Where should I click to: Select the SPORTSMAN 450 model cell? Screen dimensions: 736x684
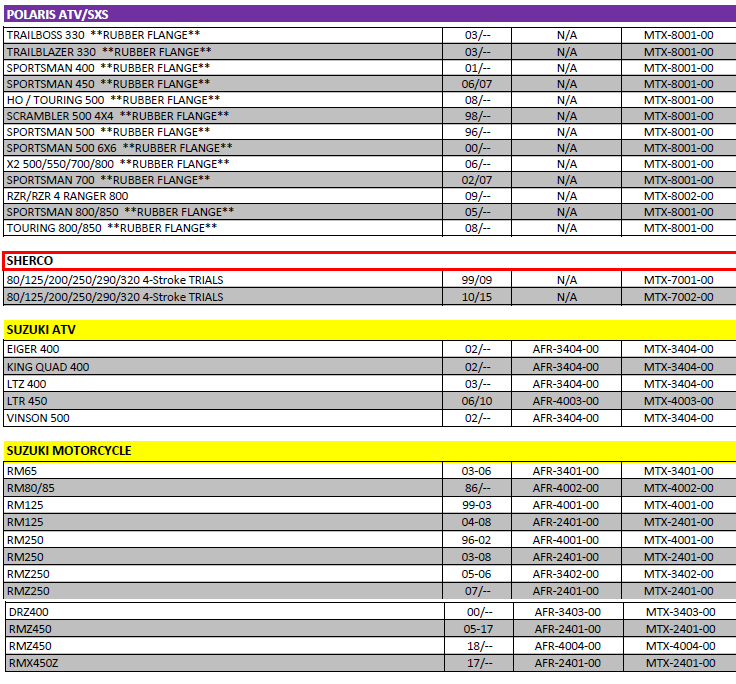223,84
